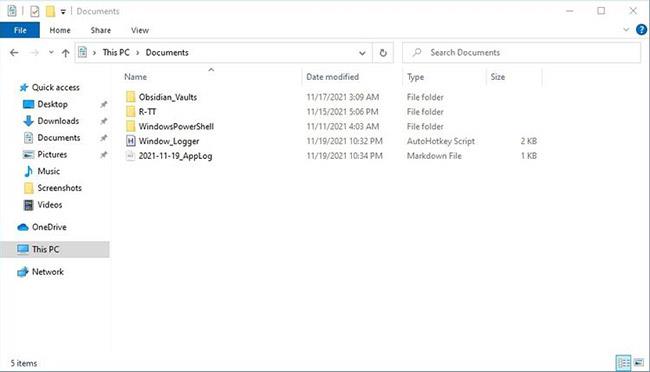Switch to the Home ribbon tab
Viewport: 650px width, 372px height.
(x=60, y=30)
